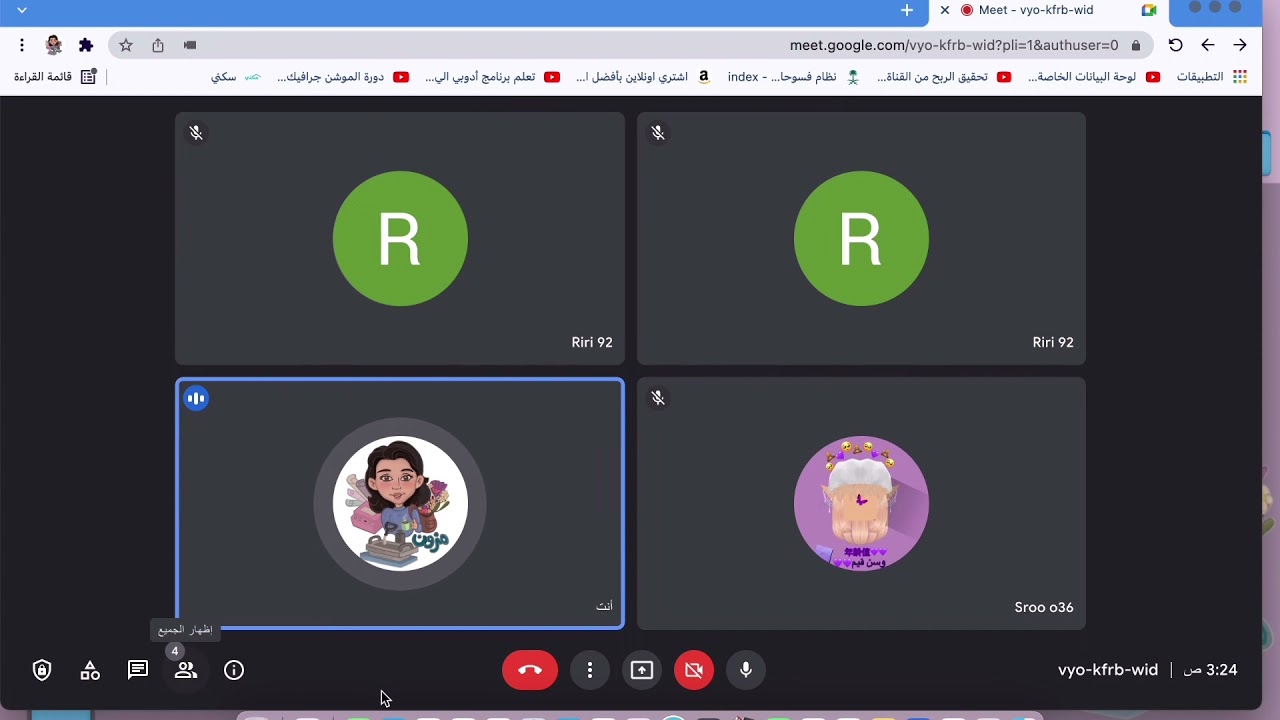
Task: Open the لوحة البيانات الخاصة bookmark
Action: coord(1094,77)
